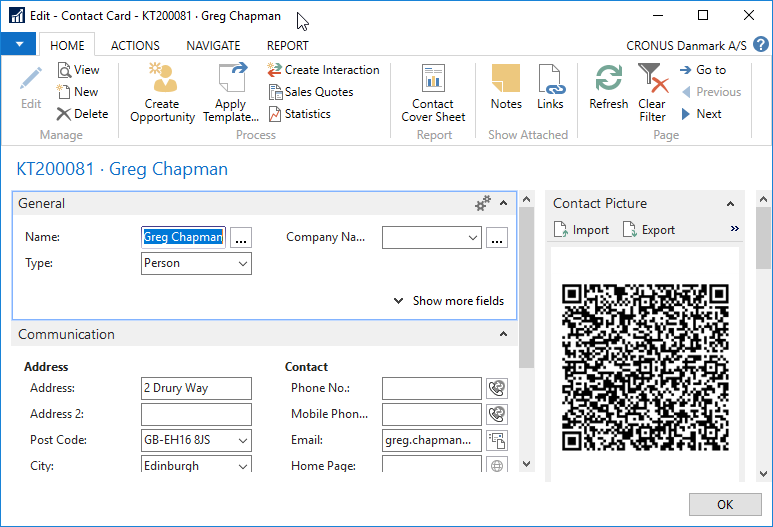Dial the Phone No. using phone icon

coord(497,388)
